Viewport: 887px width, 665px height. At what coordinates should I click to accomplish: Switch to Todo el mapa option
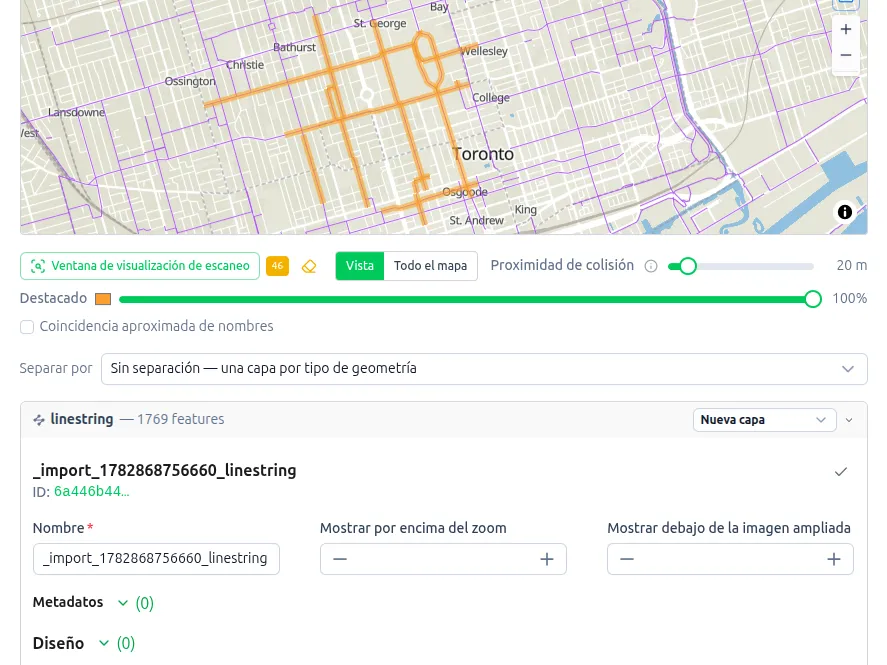point(430,266)
